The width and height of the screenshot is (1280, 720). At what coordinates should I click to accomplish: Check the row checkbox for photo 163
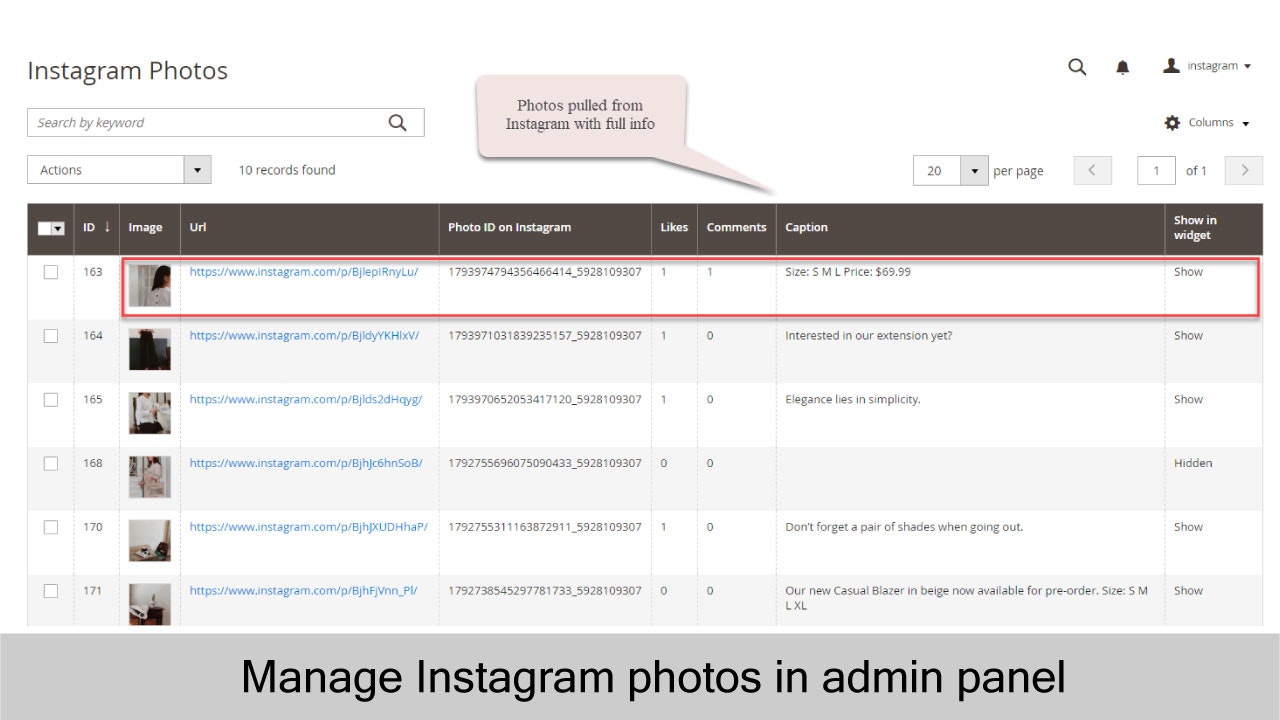tap(51, 272)
